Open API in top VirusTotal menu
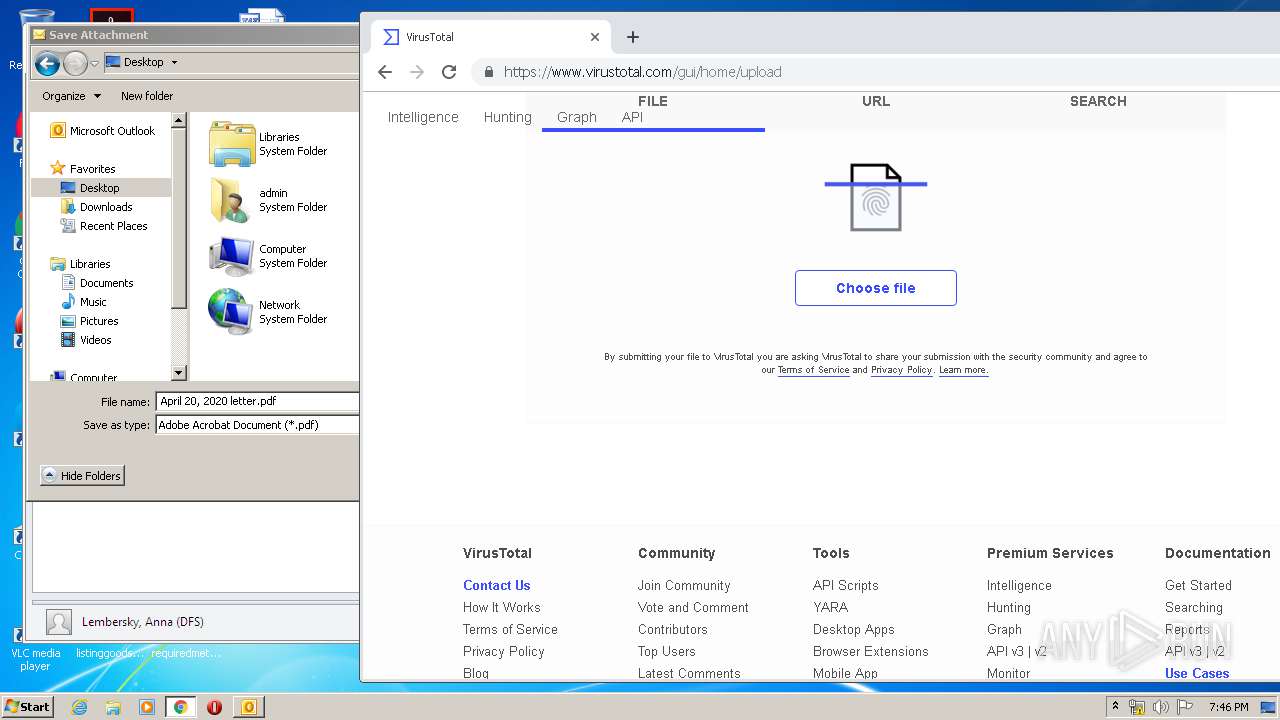 (x=632, y=117)
